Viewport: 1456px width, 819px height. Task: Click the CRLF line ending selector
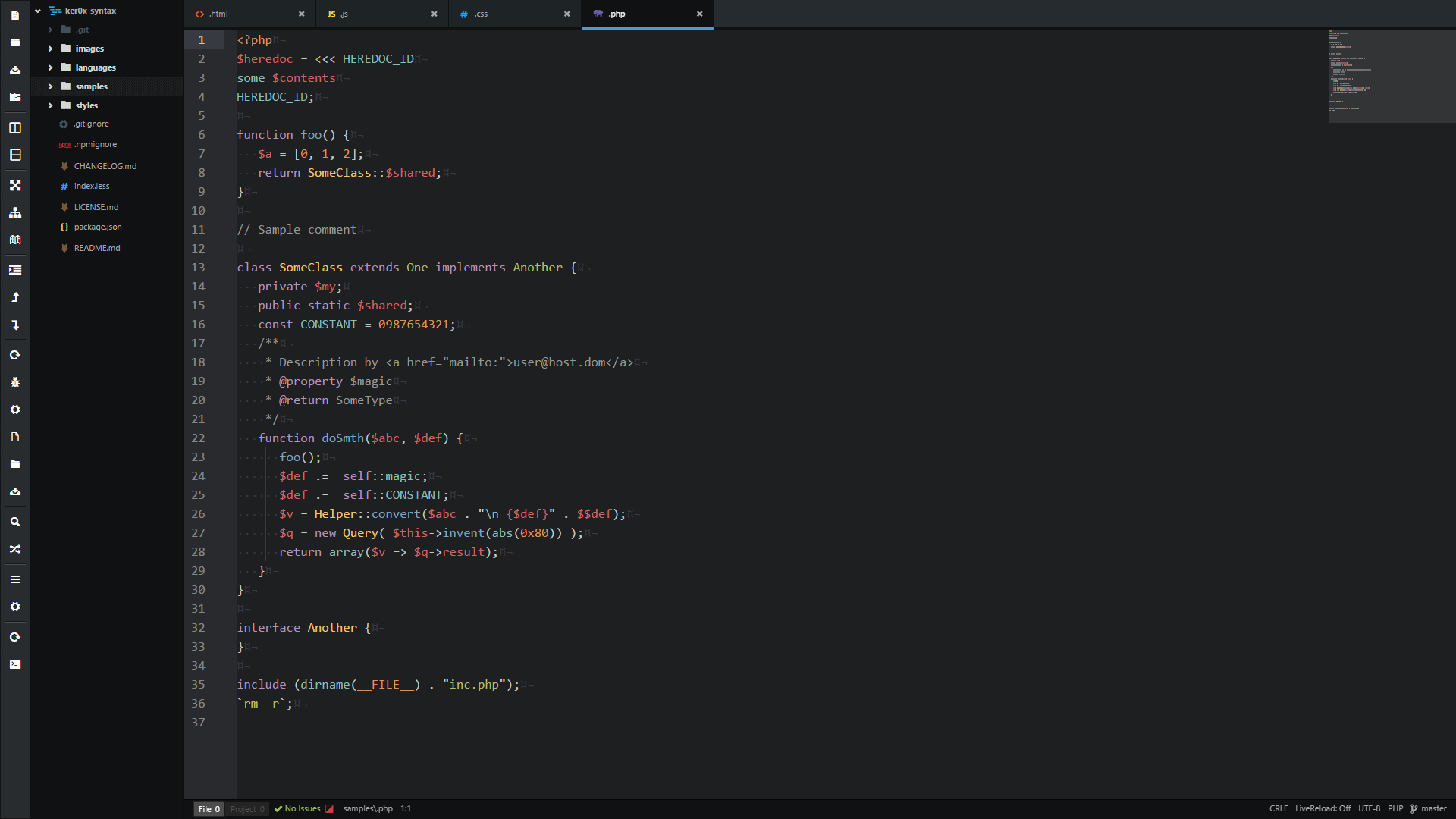pyautogui.click(x=1278, y=808)
